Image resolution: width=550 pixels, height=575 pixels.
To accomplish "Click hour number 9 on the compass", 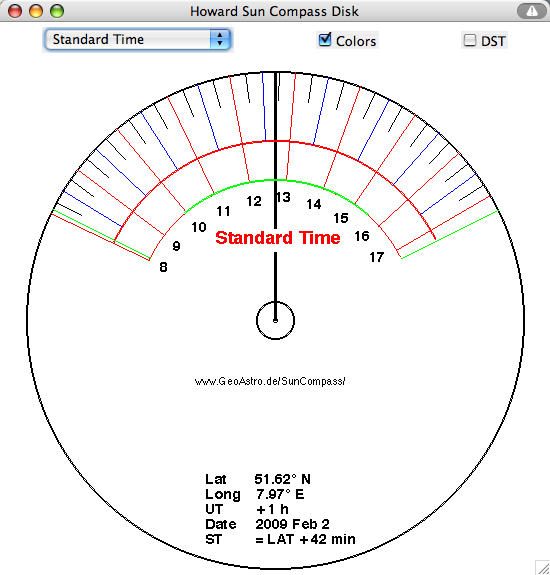I will click(x=176, y=246).
